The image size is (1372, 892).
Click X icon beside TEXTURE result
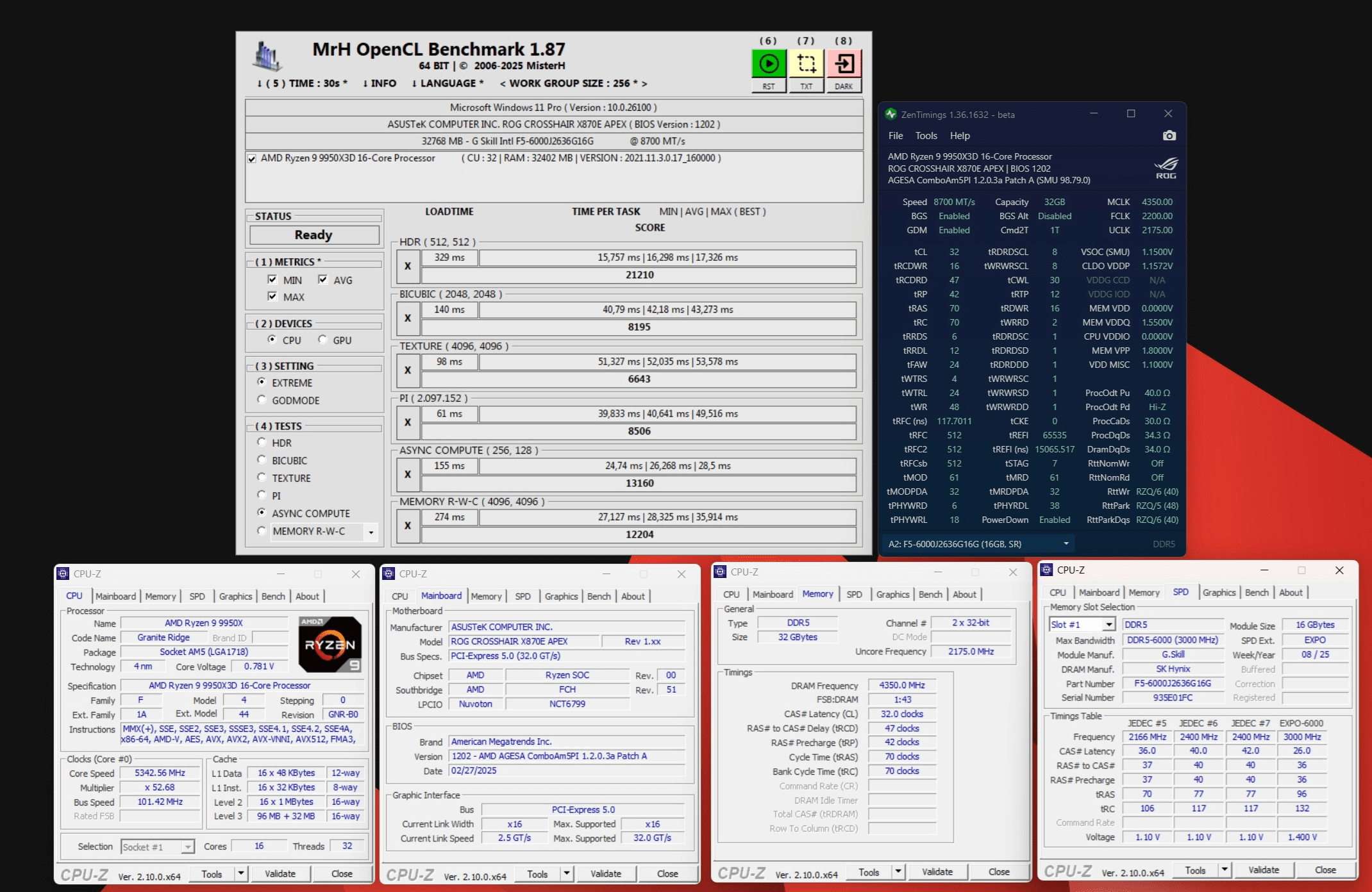[408, 370]
